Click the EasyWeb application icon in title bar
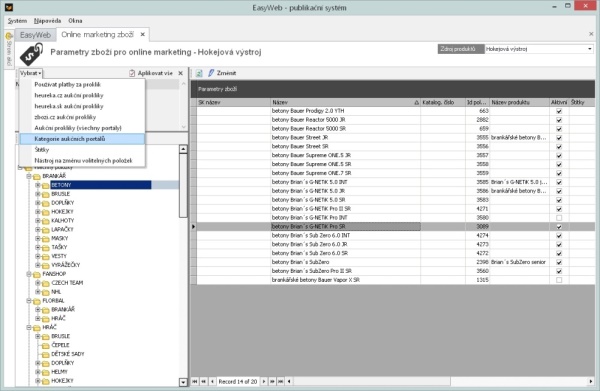 click(x=9, y=7)
